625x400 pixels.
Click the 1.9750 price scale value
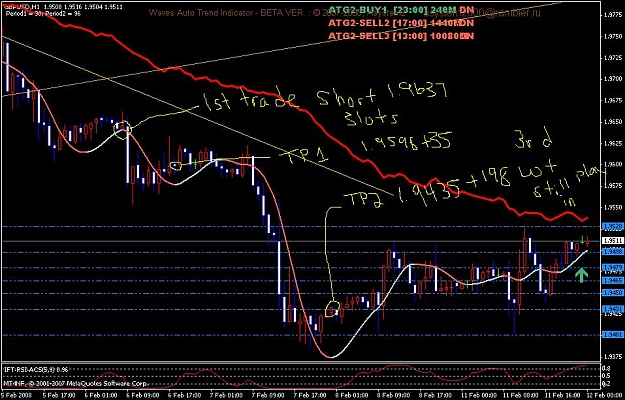[613, 36]
